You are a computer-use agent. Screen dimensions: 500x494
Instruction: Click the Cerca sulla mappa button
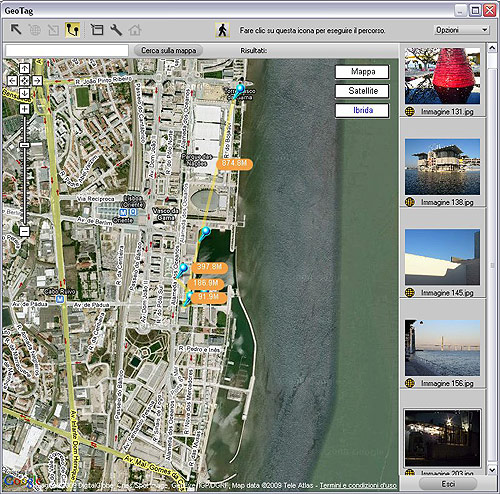click(168, 51)
